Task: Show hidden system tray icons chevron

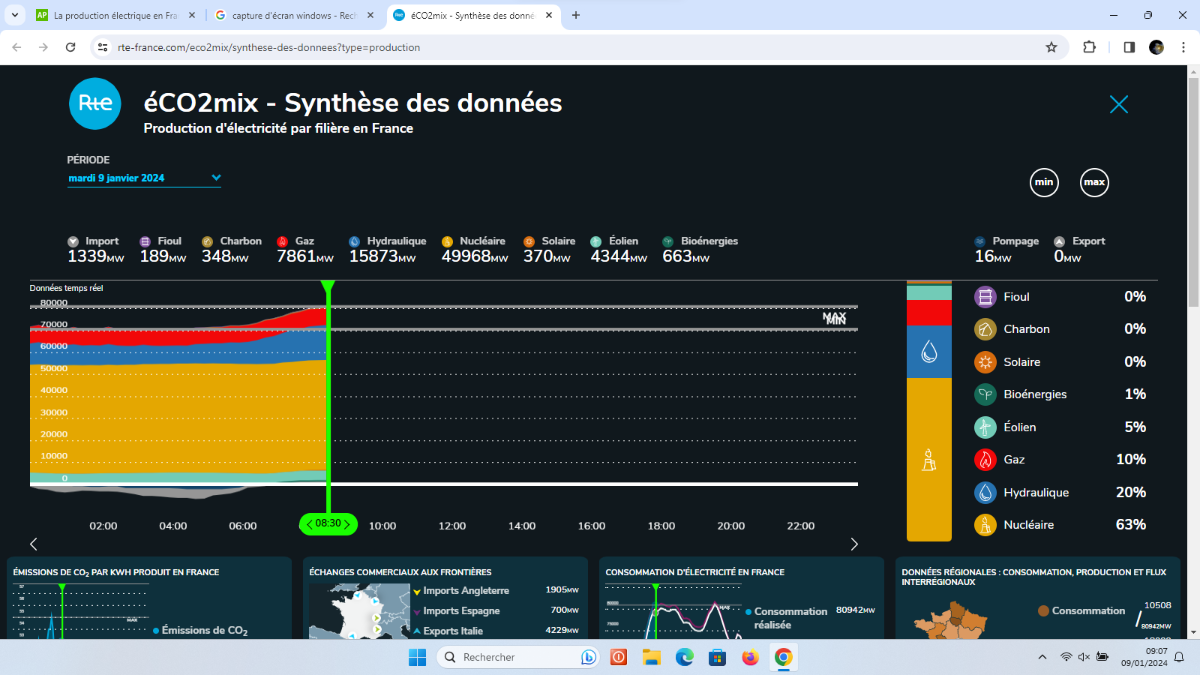Action: tap(1043, 657)
